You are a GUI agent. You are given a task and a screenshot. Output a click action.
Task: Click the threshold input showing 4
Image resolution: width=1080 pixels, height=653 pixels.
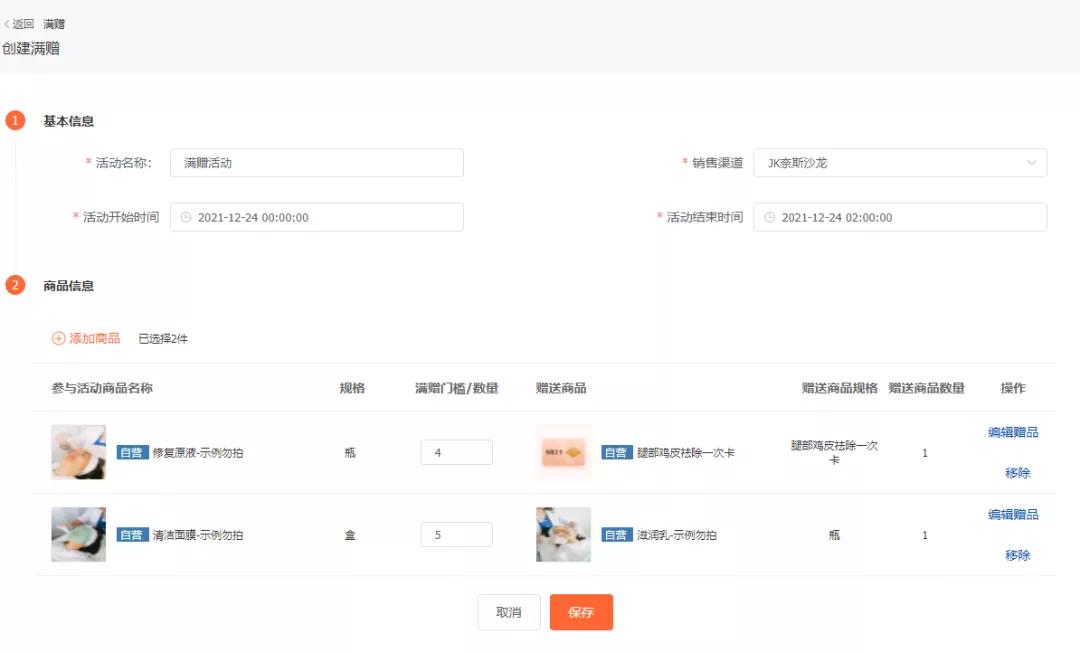click(456, 452)
